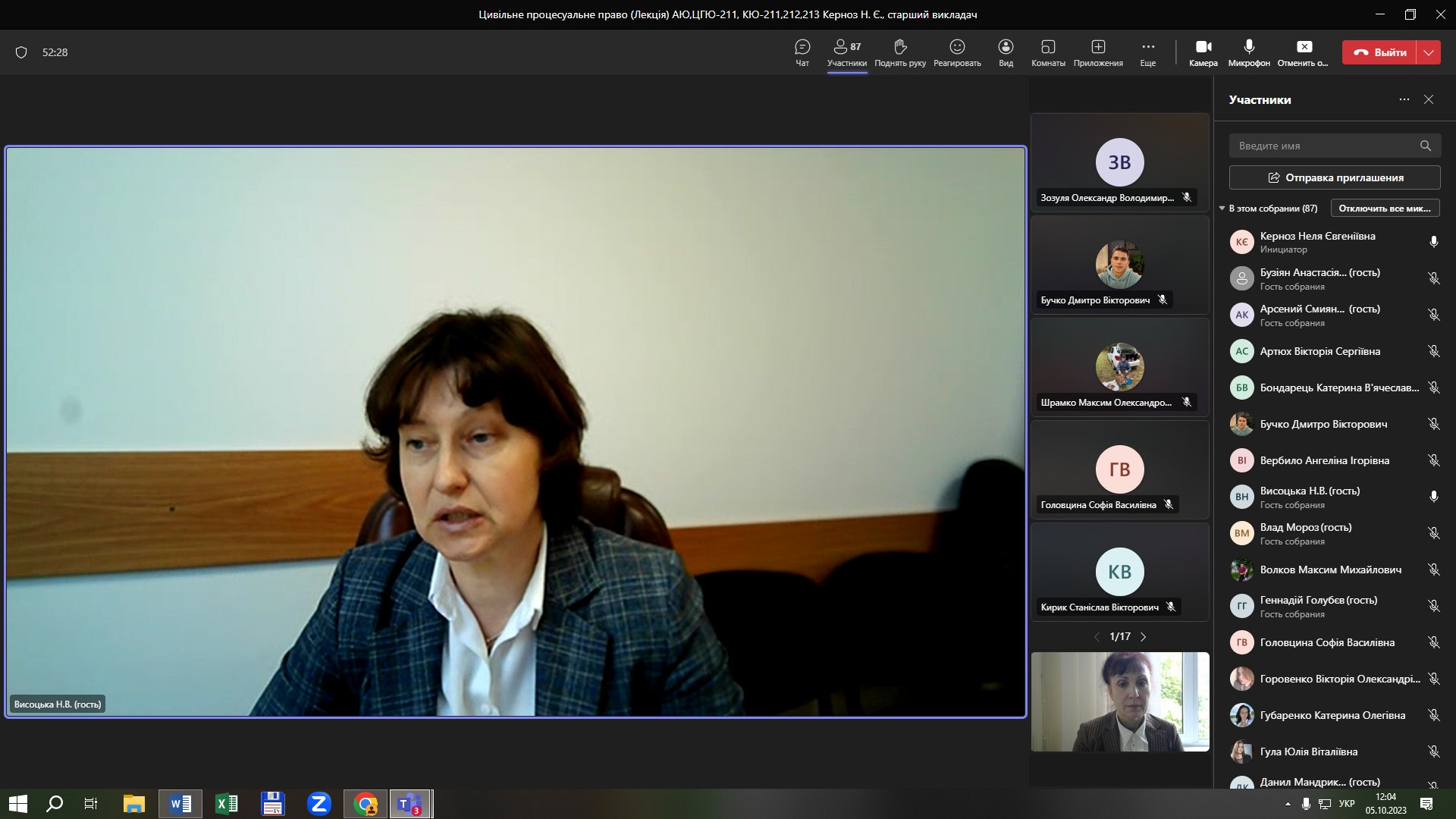Open Шрамко Максим video tile
Viewport: 1456px width, 819px height.
pyautogui.click(x=1119, y=367)
